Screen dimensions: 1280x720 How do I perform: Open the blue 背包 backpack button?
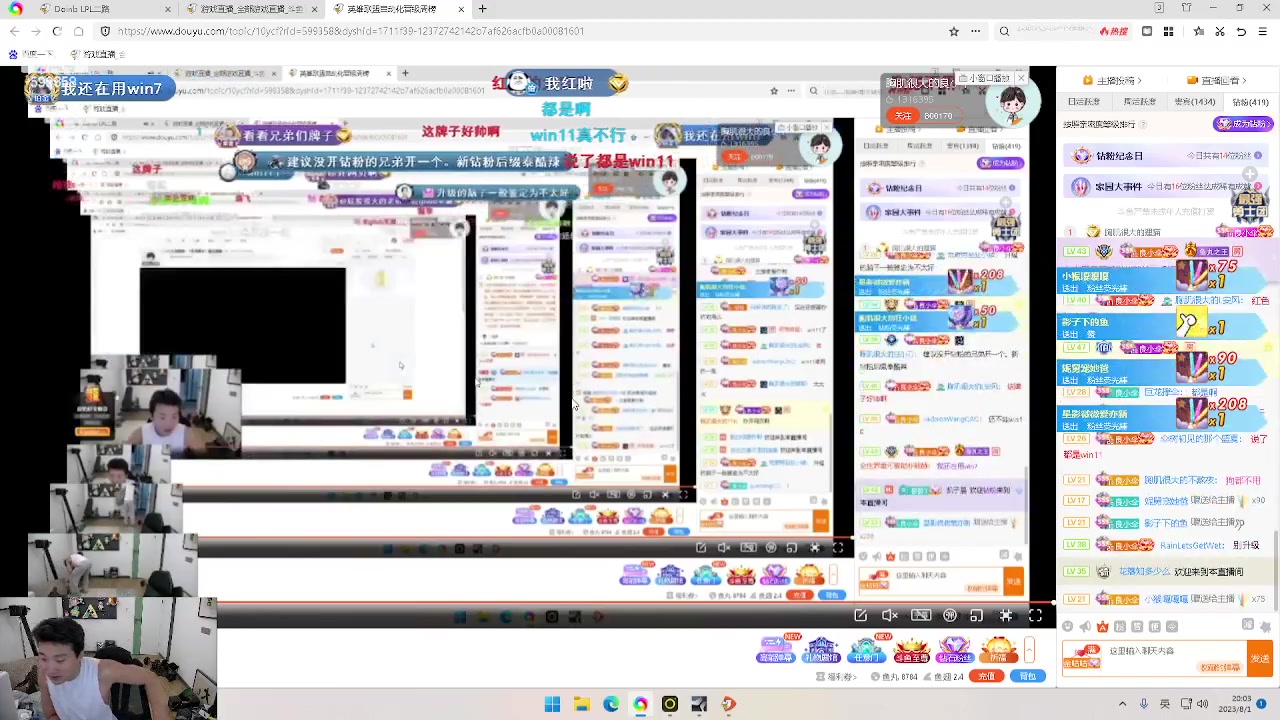coord(1028,677)
